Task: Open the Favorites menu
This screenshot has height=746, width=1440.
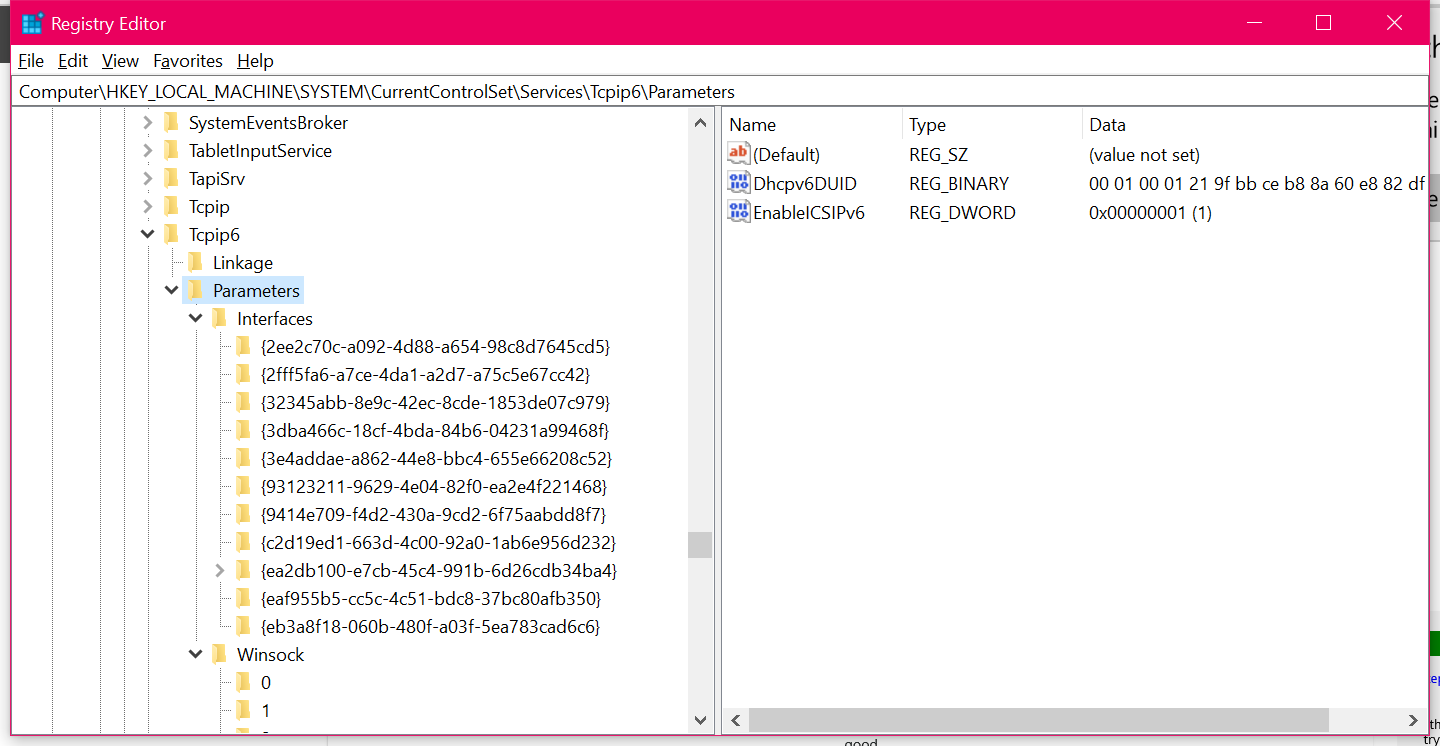Action: (188, 61)
